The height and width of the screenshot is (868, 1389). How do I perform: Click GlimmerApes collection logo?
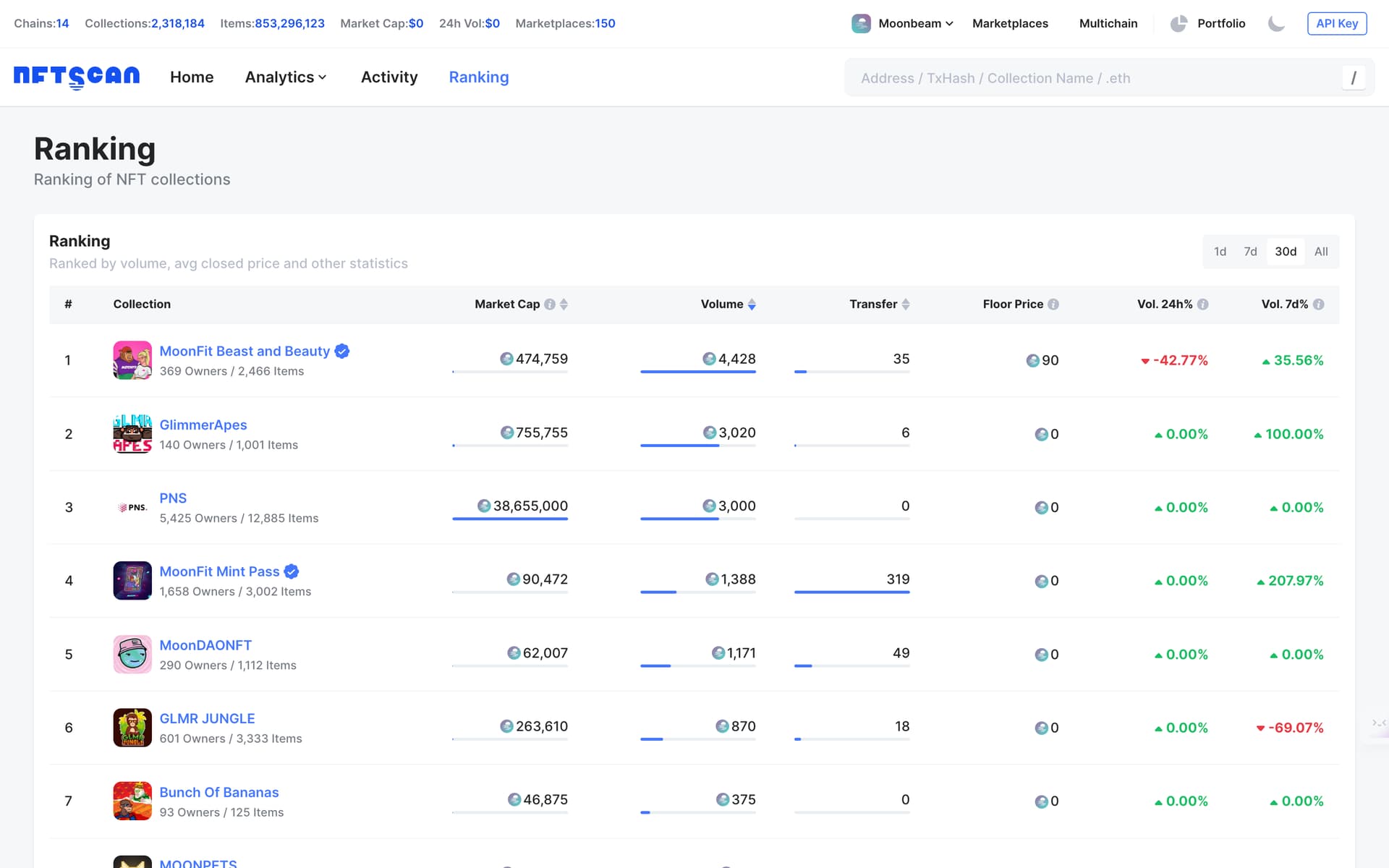(x=132, y=434)
